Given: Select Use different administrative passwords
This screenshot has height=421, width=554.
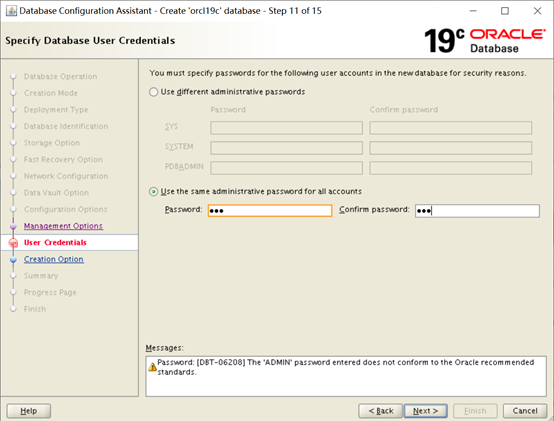Looking at the screenshot, I should click(x=153, y=92).
